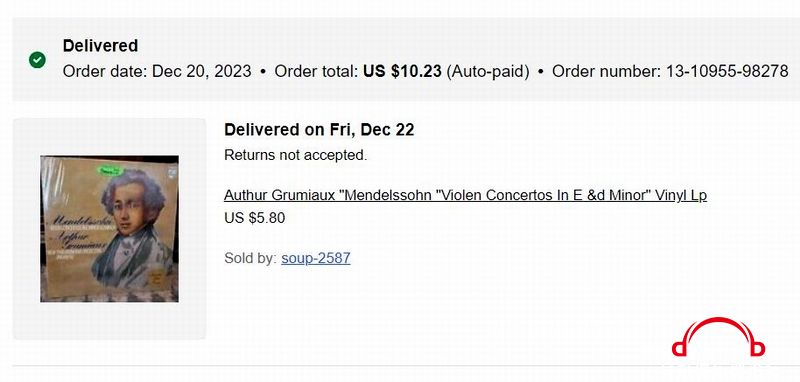Screen dimensions: 800x382
Task: Click the order date Dec 20, 2023
Action: click(x=202, y=71)
